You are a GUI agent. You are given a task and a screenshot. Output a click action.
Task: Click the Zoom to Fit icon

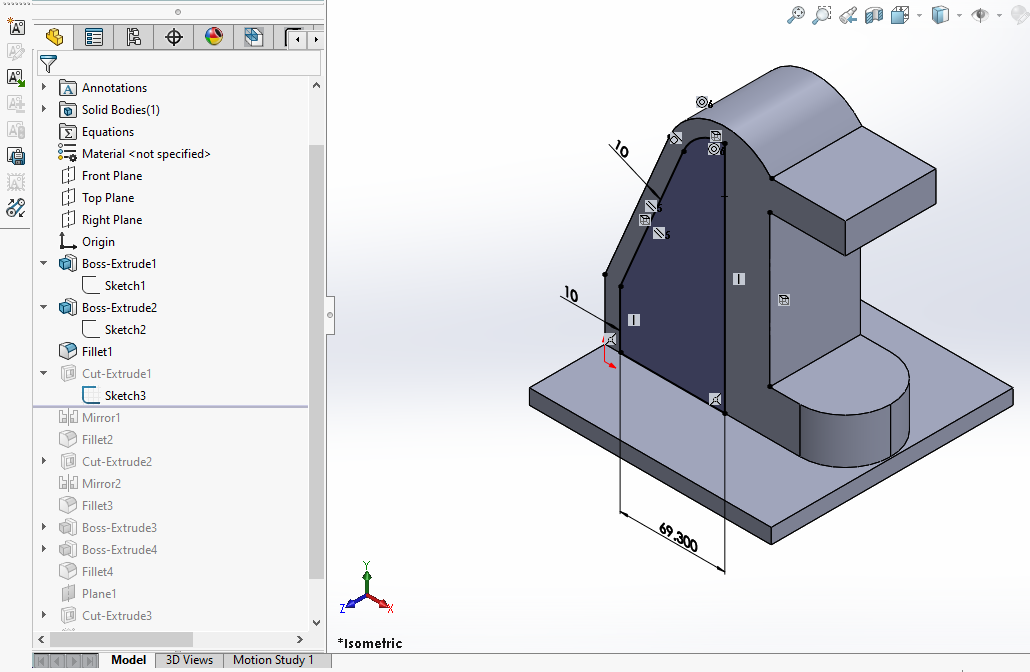[x=796, y=15]
